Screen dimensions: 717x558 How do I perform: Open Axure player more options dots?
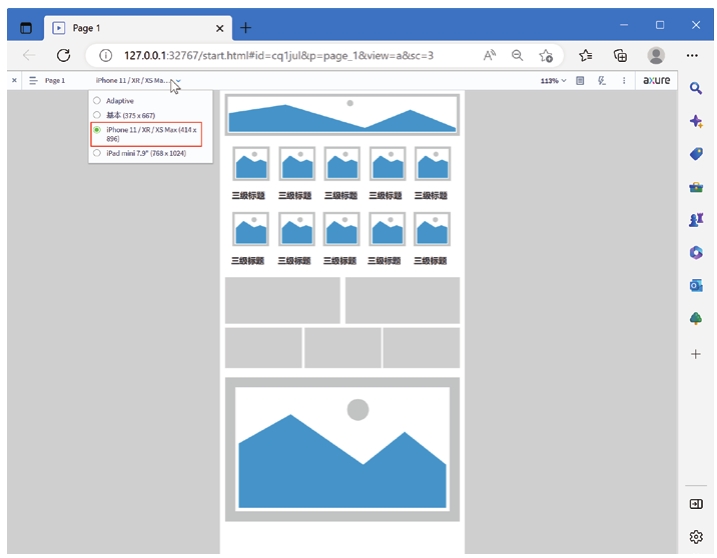(624, 80)
